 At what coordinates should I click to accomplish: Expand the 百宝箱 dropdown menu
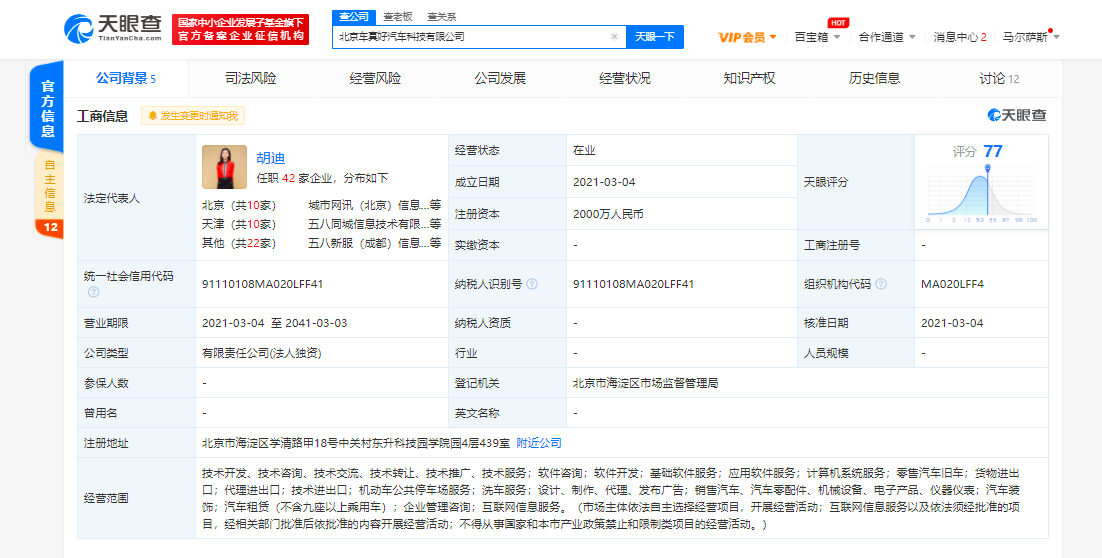[x=817, y=37]
